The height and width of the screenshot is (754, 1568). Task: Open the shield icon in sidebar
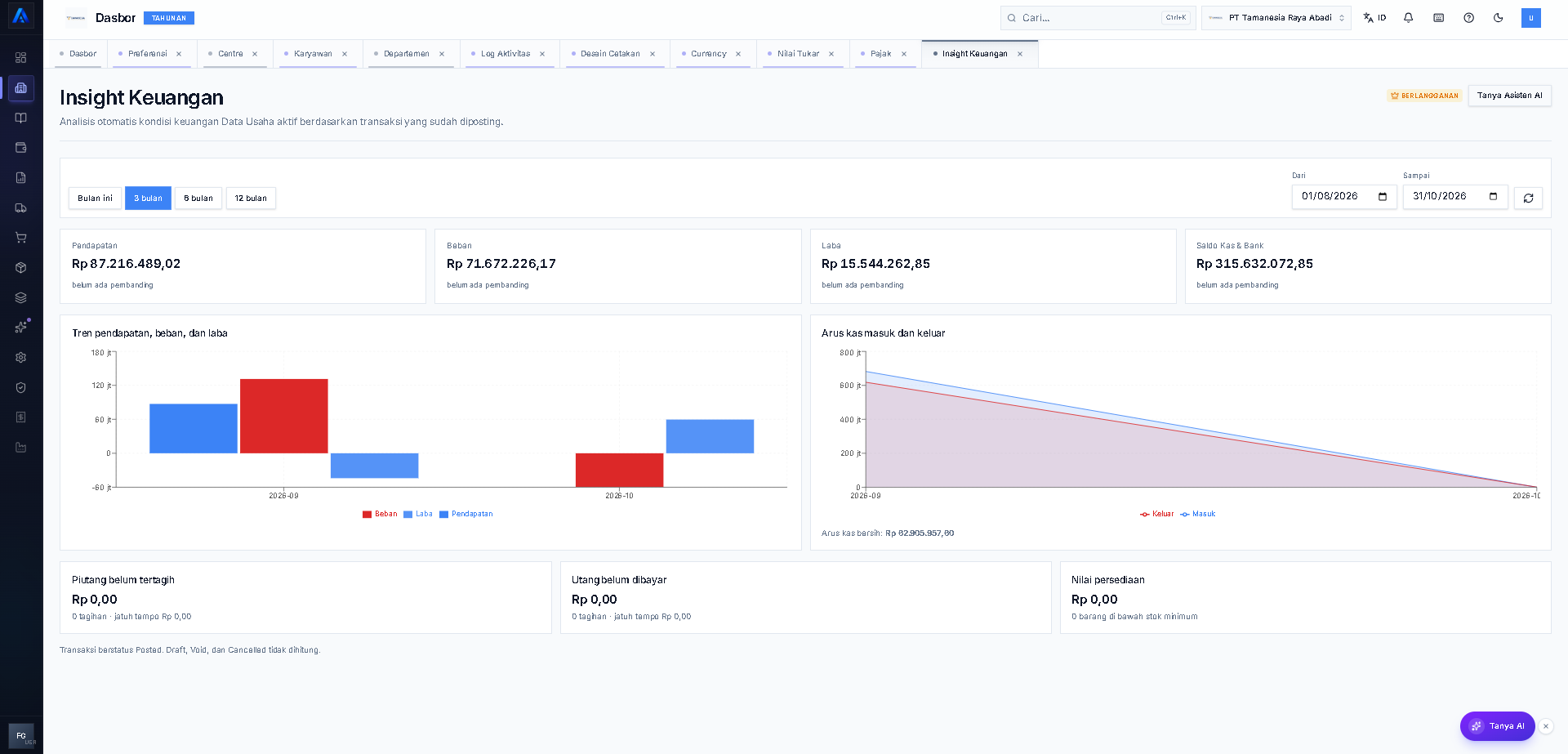pyautogui.click(x=21, y=387)
